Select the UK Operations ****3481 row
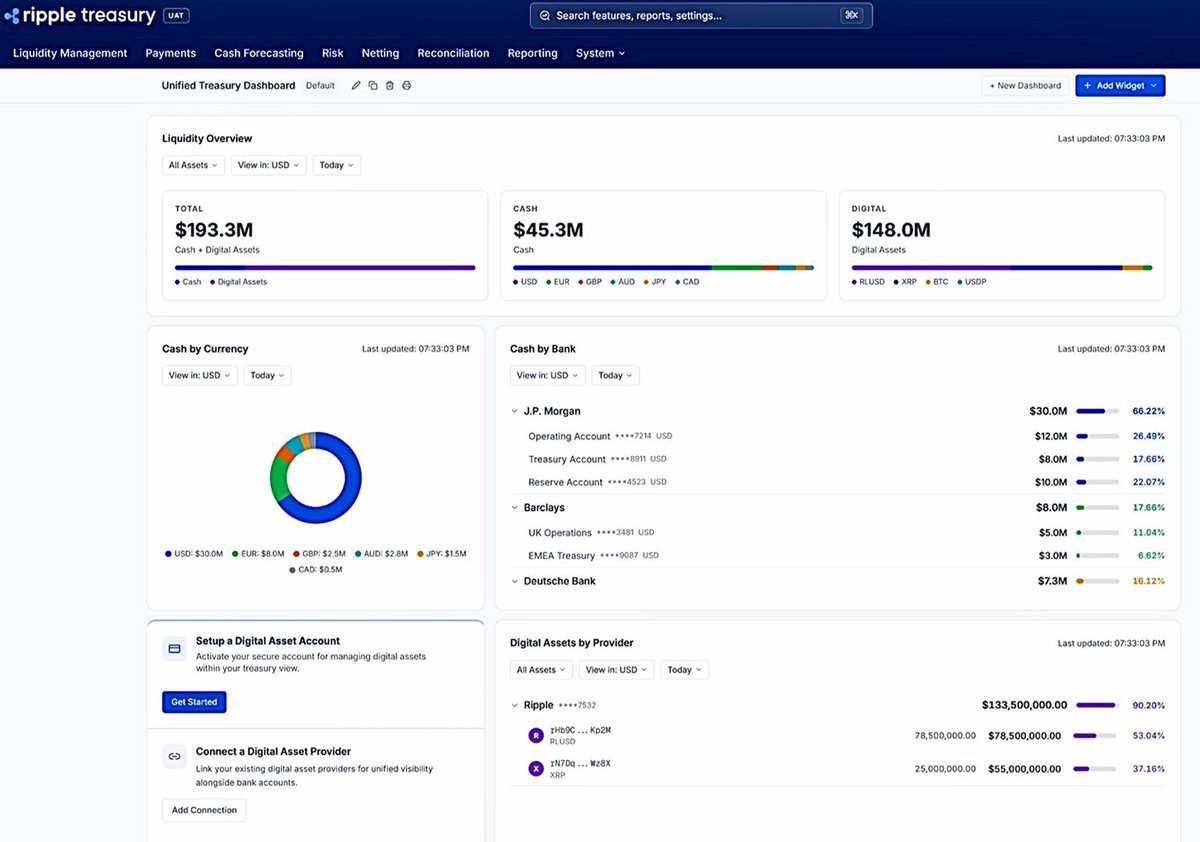The image size is (1200, 842). 837,533
